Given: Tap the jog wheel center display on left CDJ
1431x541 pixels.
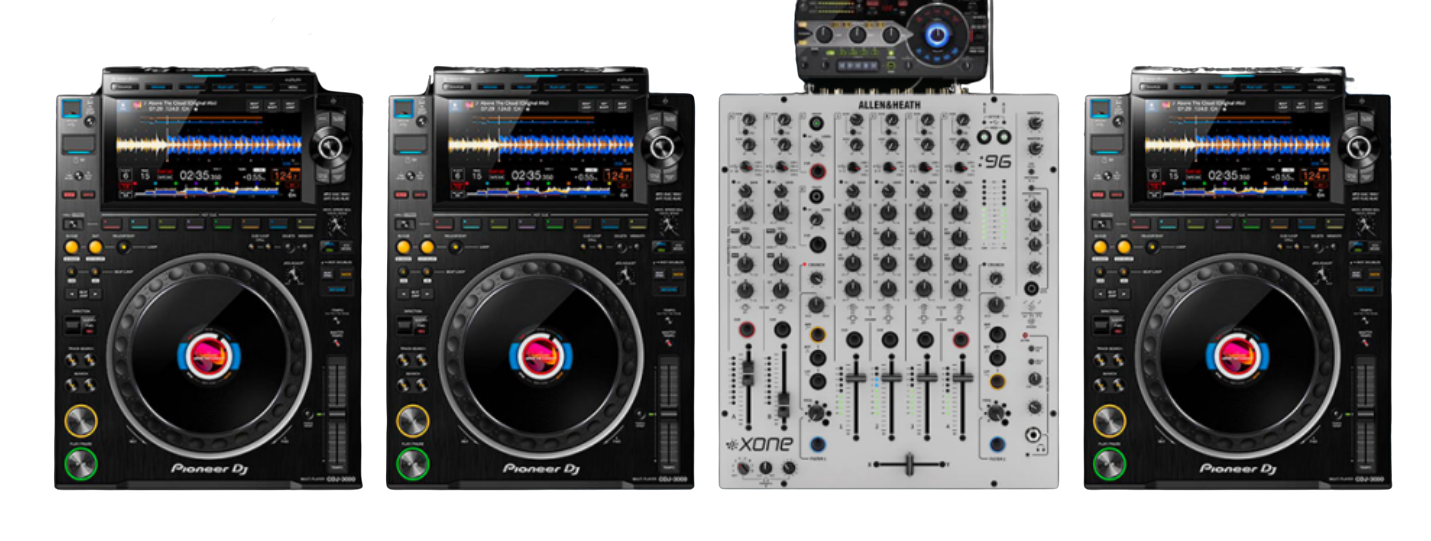Looking at the screenshot, I should coord(209,357).
